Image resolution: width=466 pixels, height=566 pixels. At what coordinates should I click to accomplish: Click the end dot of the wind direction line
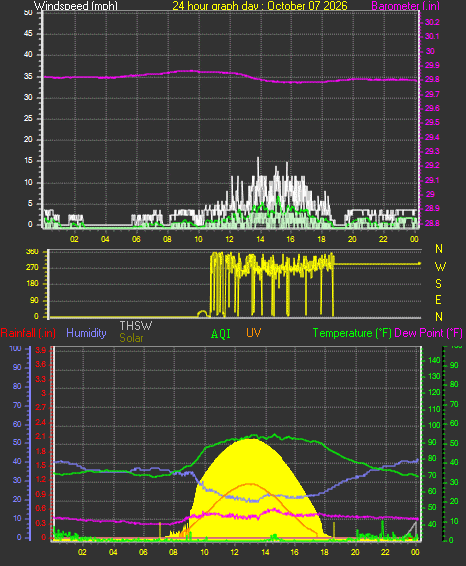(x=419, y=264)
